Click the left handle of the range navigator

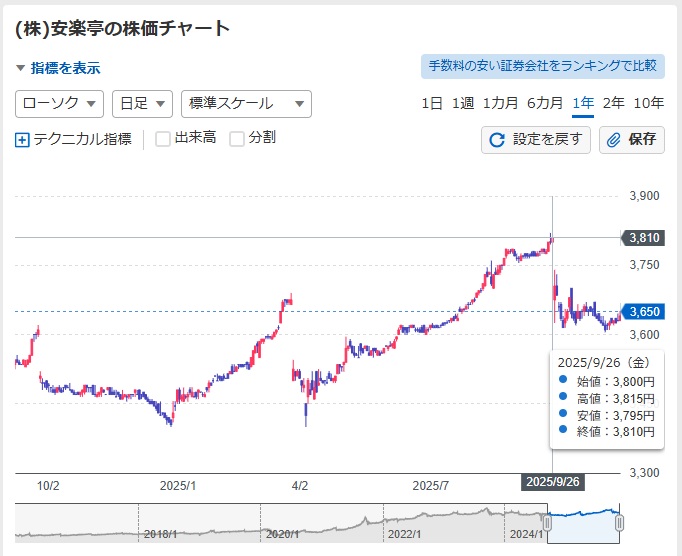[x=547, y=523]
